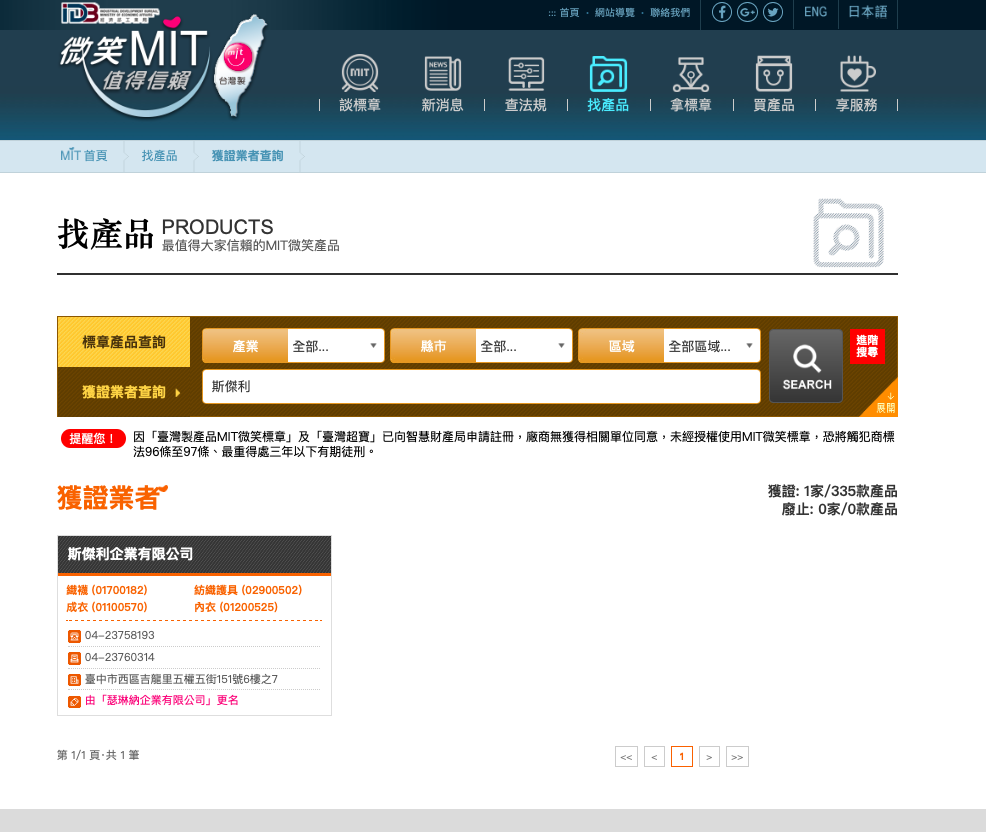Click the address 臺中市西區吉龍里五權五街151號6樓之7
The image size is (986, 832).
click(x=181, y=679)
